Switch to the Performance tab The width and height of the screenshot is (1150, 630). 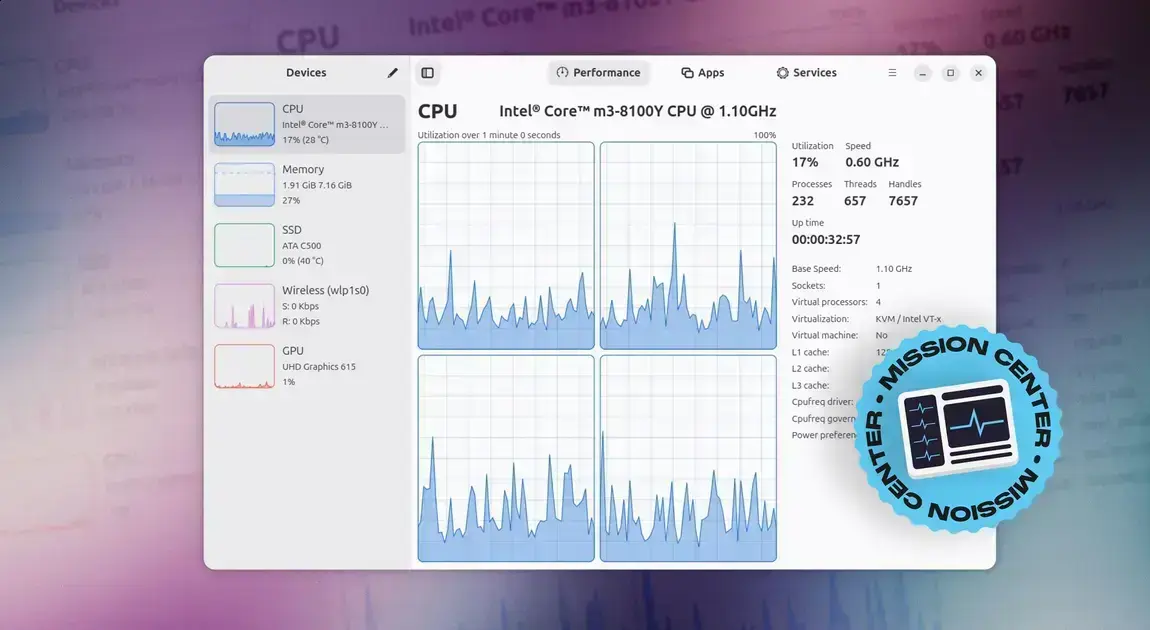tap(598, 73)
